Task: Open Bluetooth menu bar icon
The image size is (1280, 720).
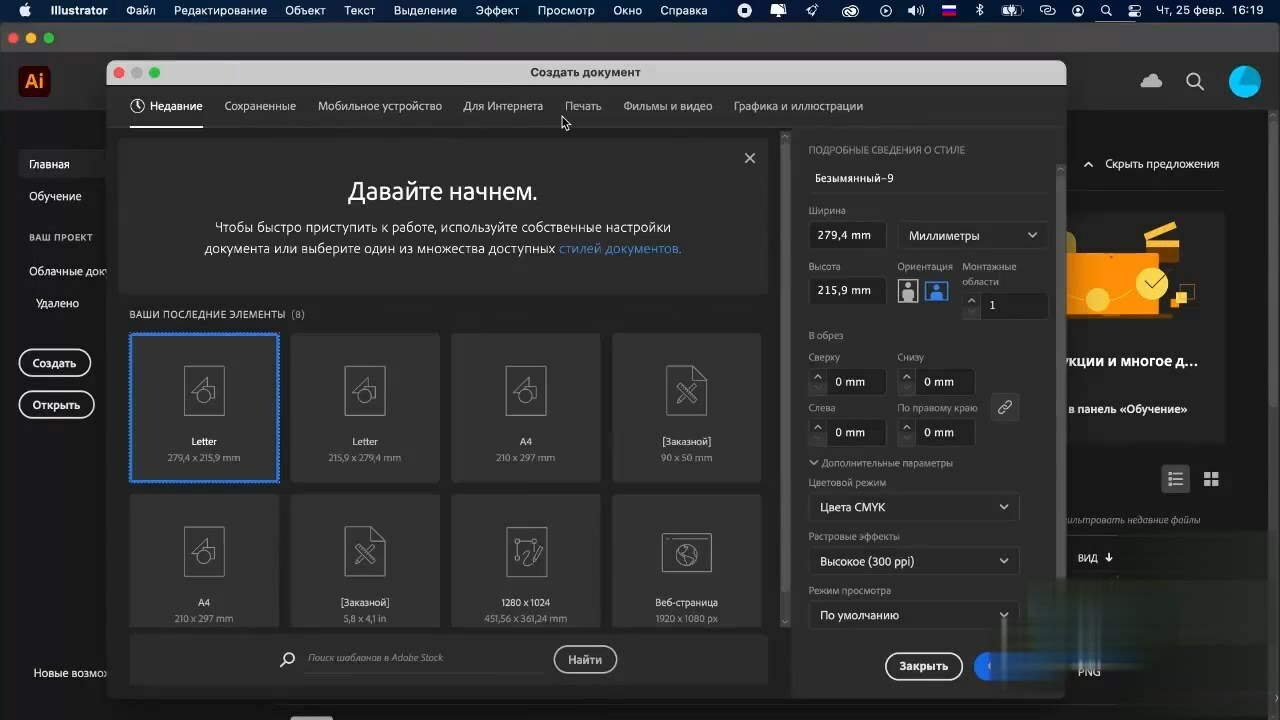Action: tap(980, 11)
